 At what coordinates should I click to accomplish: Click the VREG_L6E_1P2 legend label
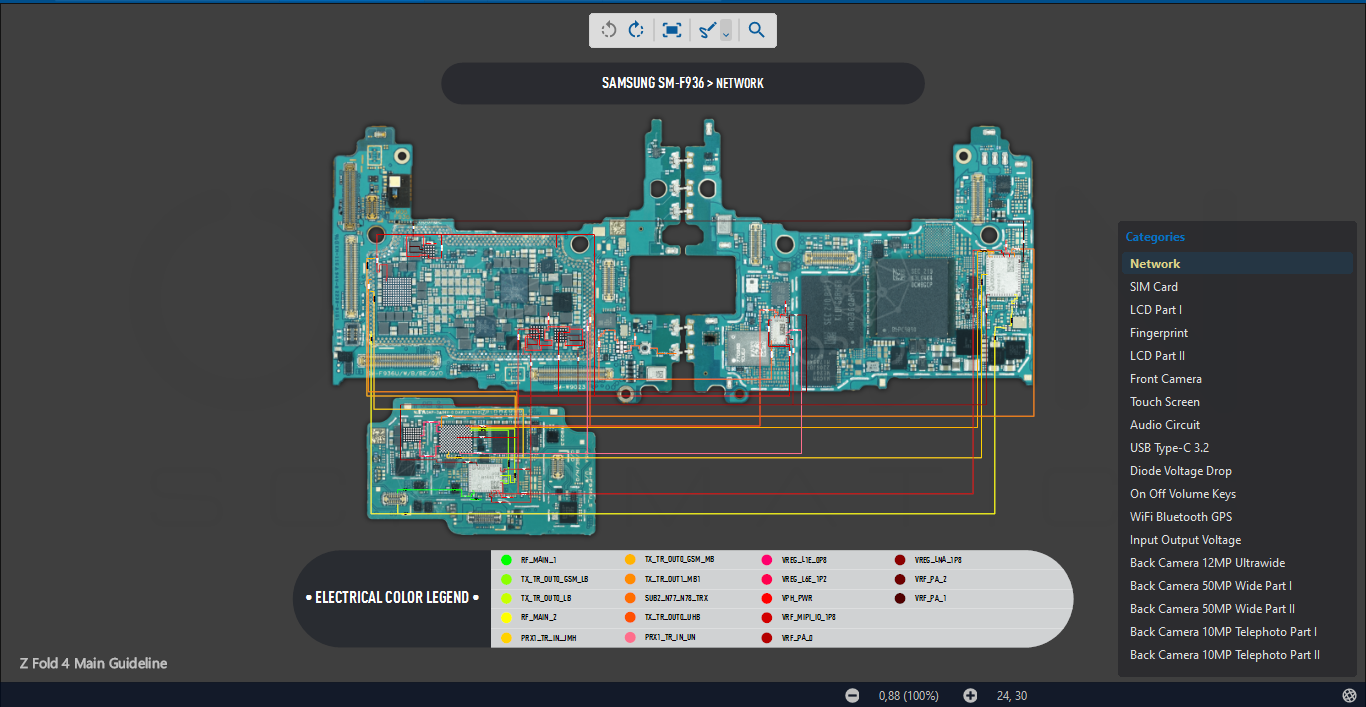tap(804, 579)
